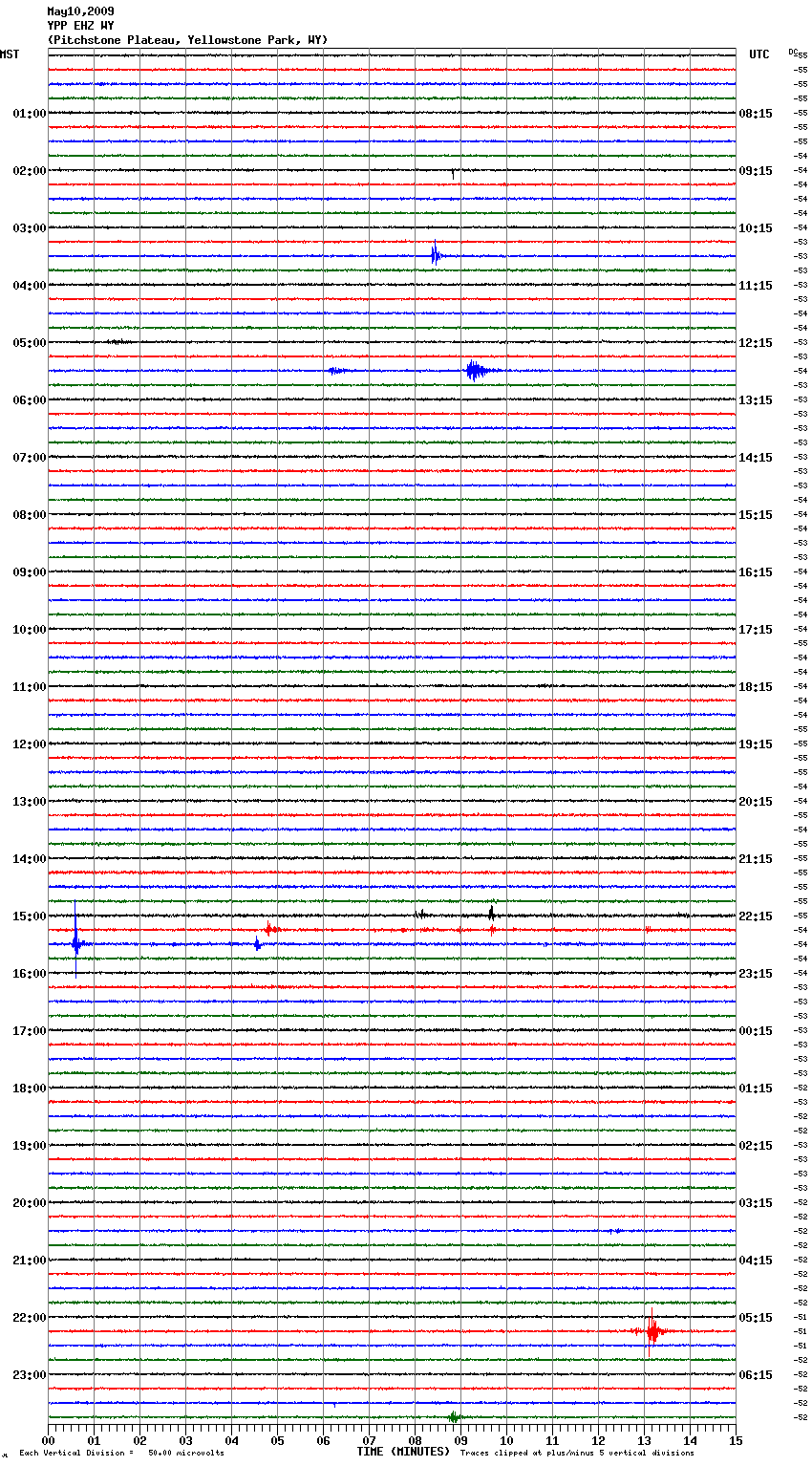Click the 22:15 UTC time label
The image size is (812, 1466).
pyautogui.click(x=756, y=916)
